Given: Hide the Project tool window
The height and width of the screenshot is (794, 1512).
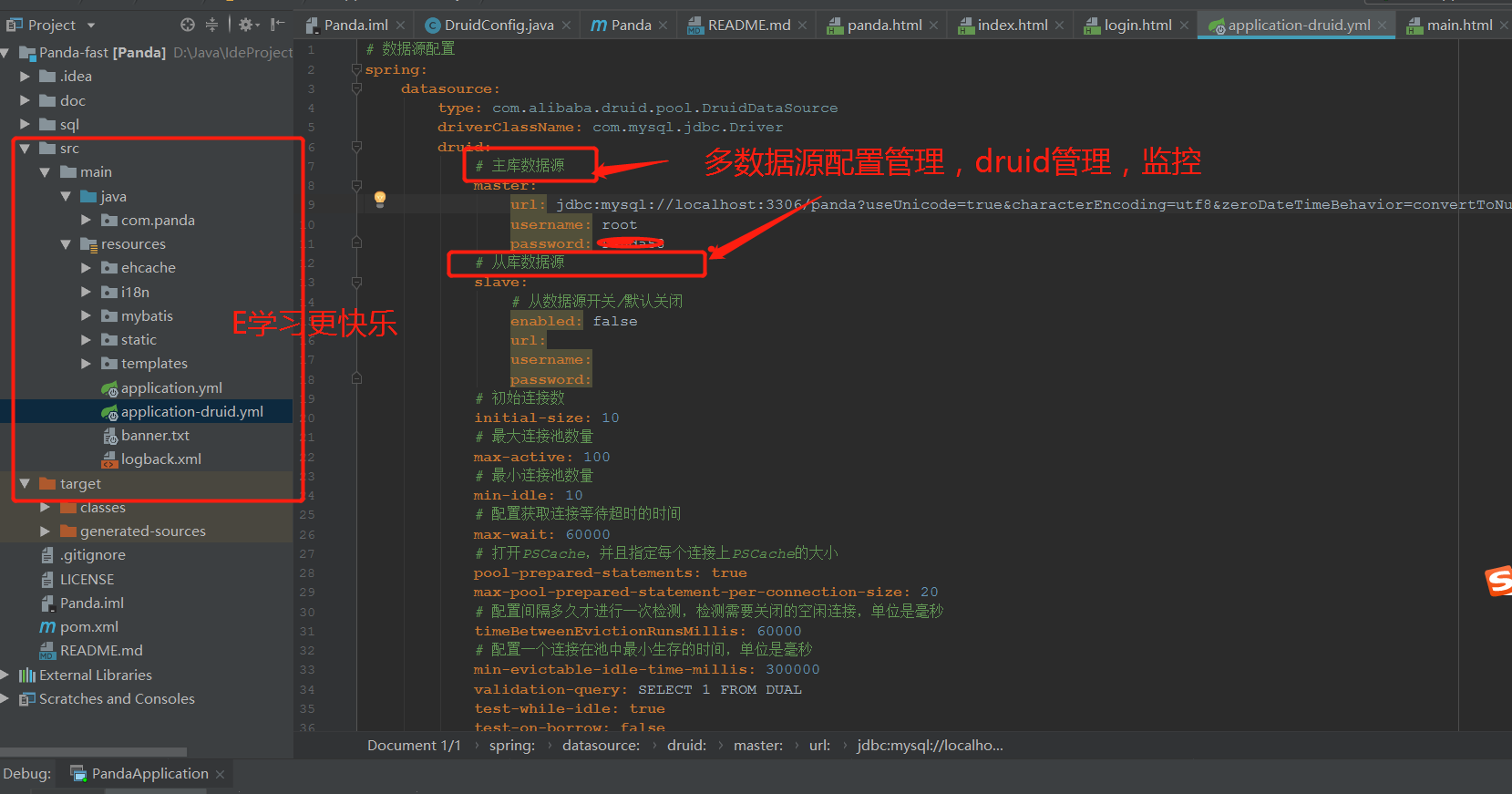Looking at the screenshot, I should click(278, 25).
